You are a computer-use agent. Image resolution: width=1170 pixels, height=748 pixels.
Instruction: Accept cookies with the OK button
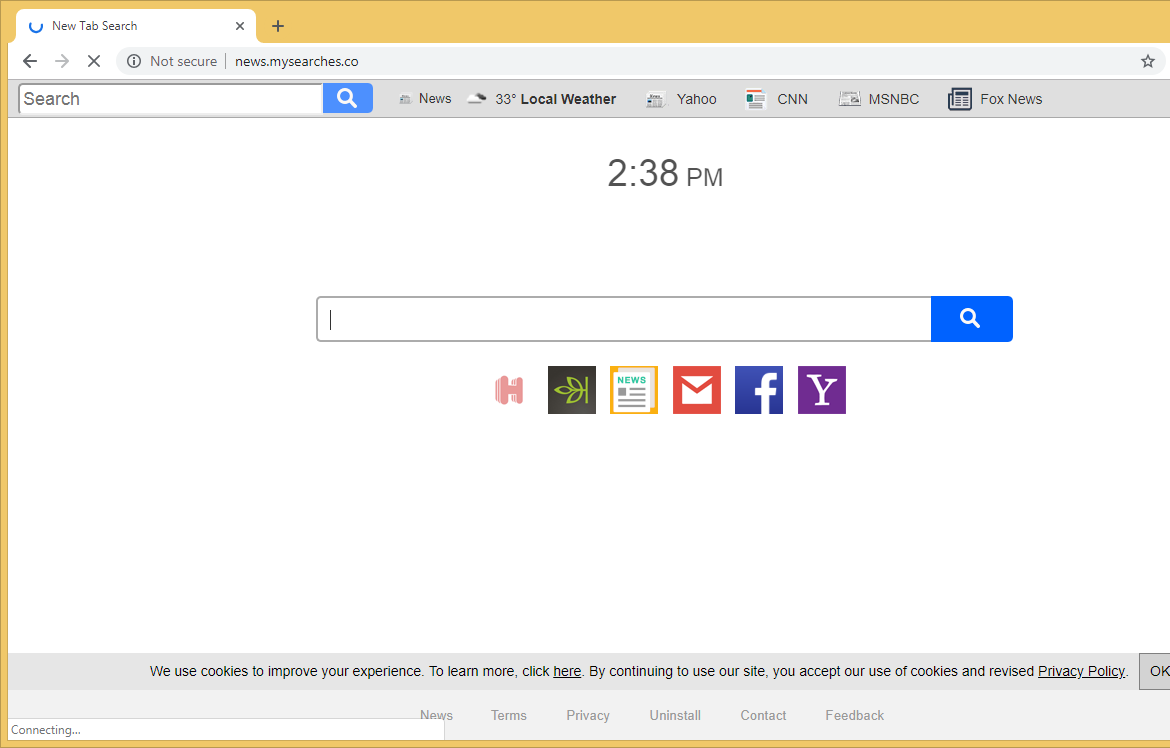point(1155,671)
